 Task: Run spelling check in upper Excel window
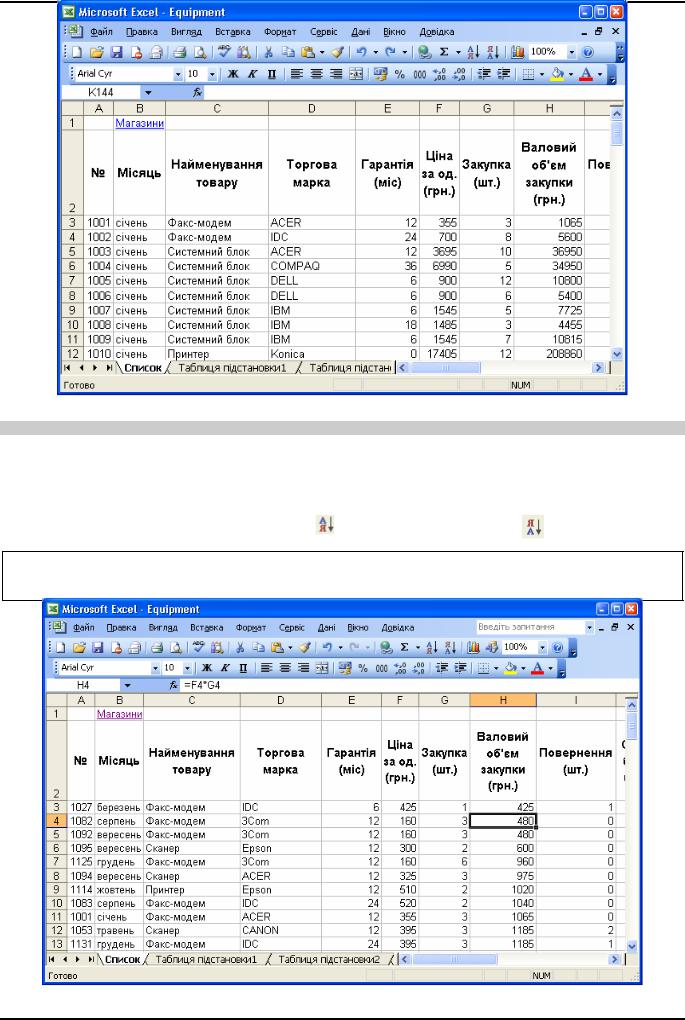(x=224, y=51)
